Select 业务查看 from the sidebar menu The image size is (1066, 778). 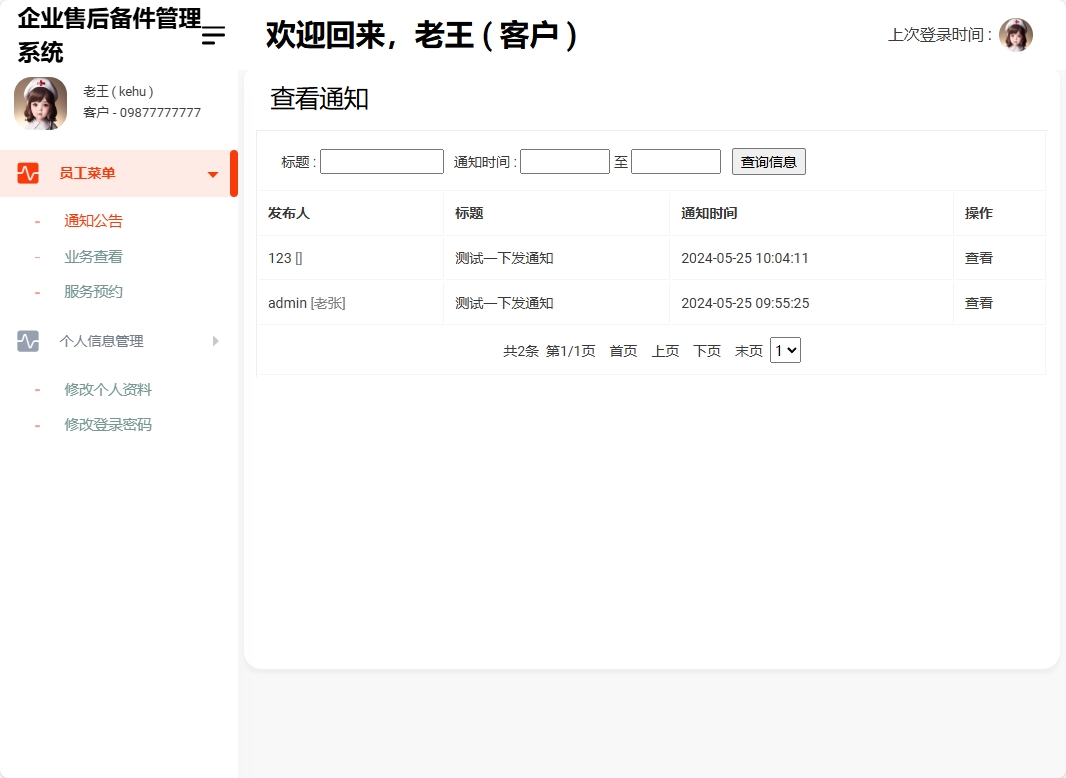[93, 255]
